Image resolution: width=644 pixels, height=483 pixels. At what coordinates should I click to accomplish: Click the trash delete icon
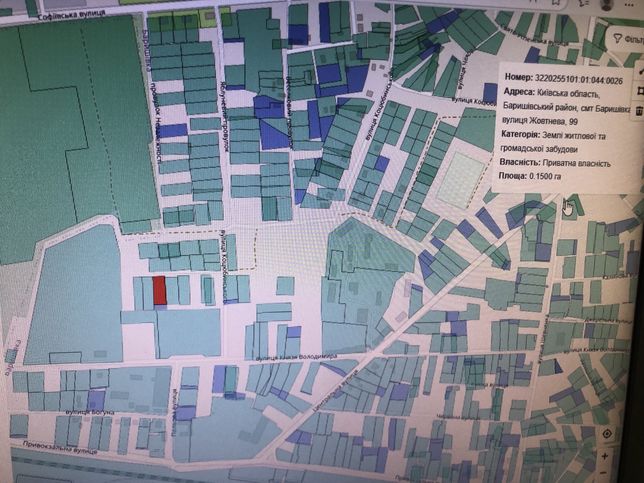pyautogui.click(x=640, y=111)
